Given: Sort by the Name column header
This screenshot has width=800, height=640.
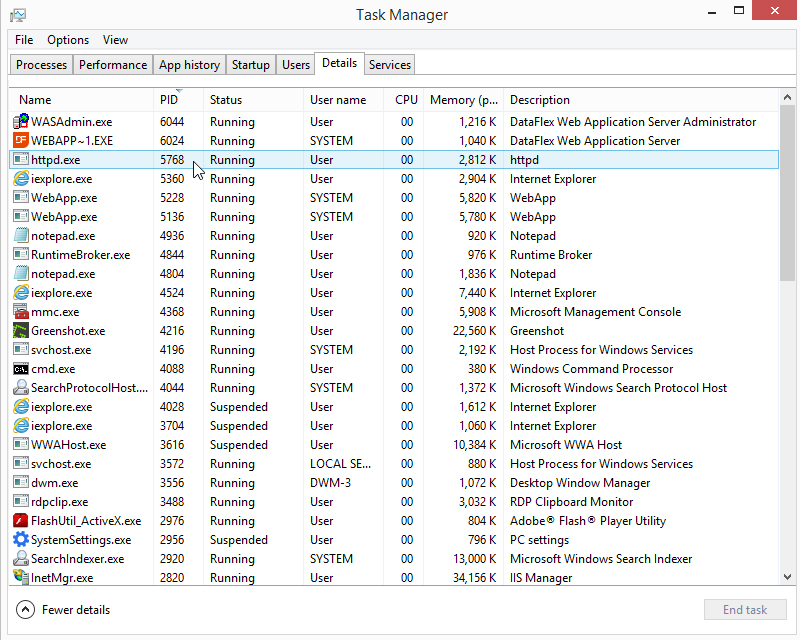Looking at the screenshot, I should (x=81, y=100).
